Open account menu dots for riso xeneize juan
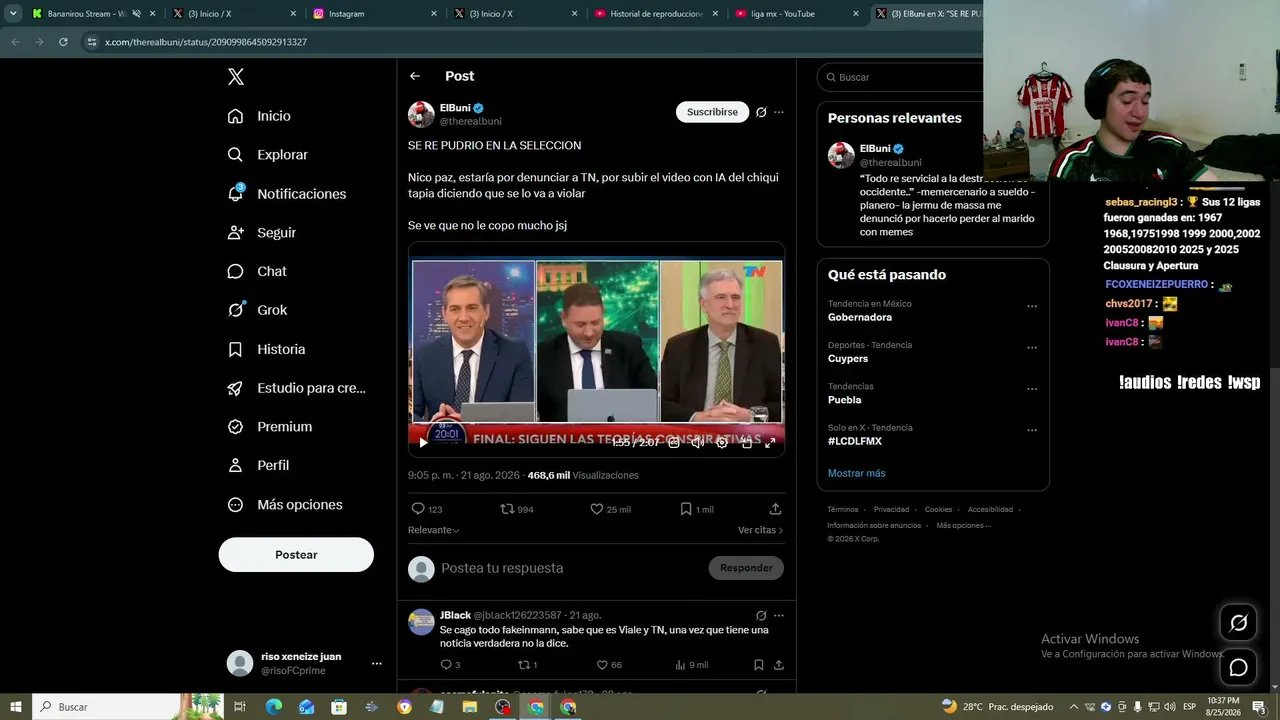This screenshot has height=720, width=1280. click(376, 663)
